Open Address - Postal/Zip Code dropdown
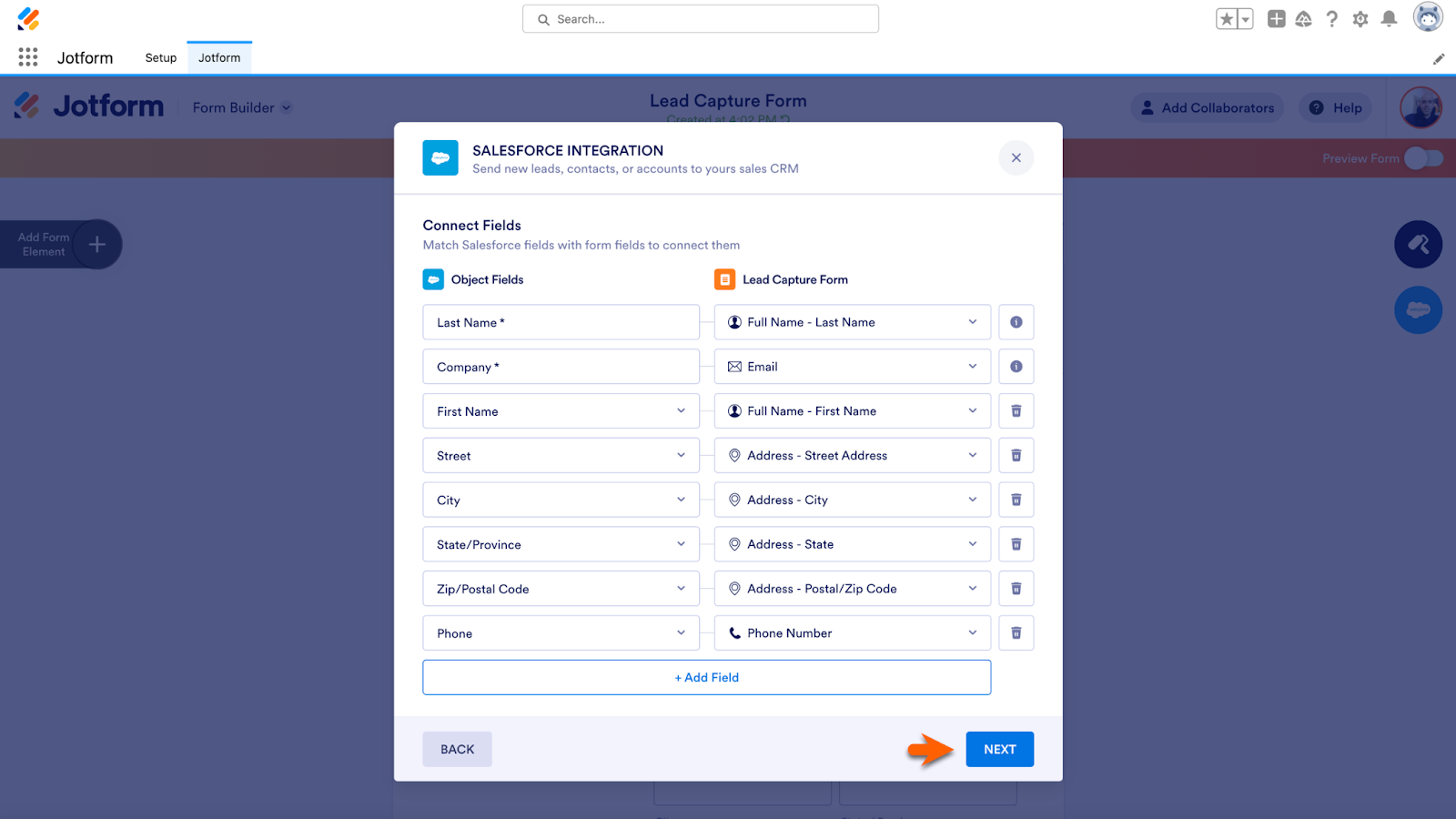Screen dimensions: 1456x819 pyautogui.click(x=852, y=589)
